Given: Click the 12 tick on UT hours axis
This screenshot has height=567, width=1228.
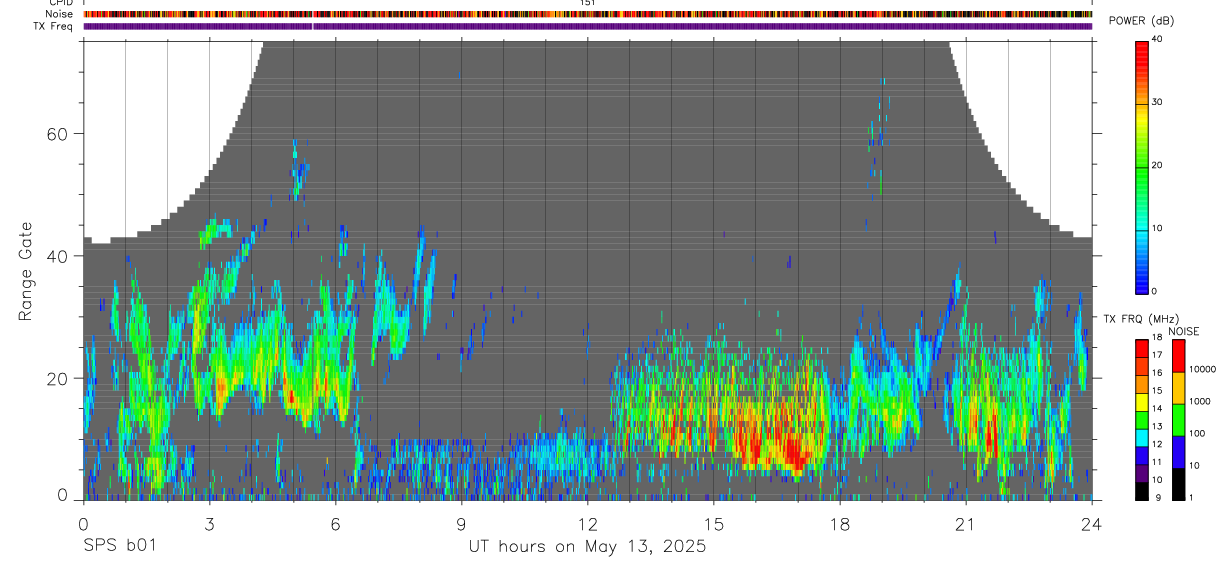Looking at the screenshot, I should tap(587, 524).
